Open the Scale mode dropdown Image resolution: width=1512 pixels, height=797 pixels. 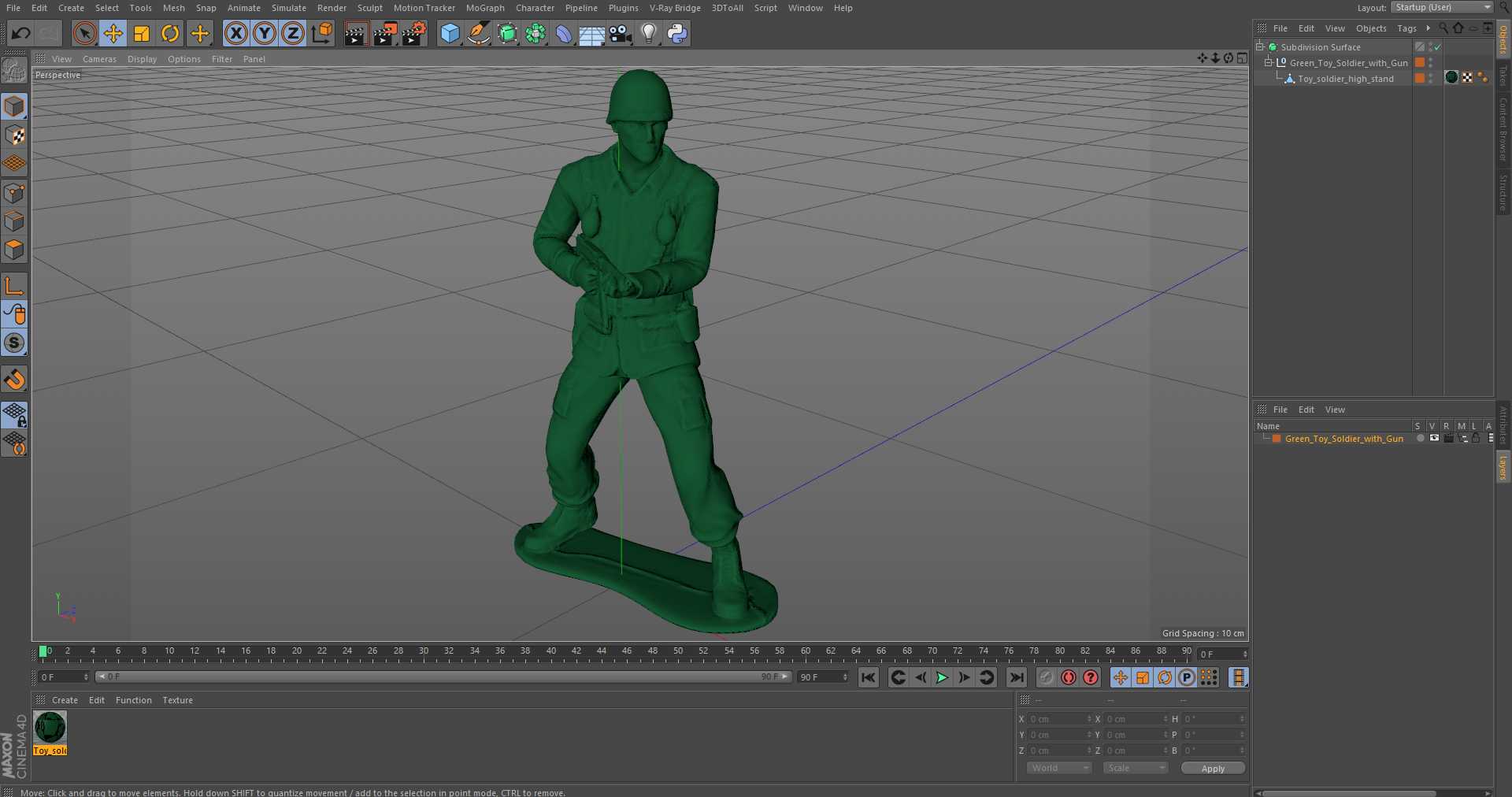(1135, 768)
